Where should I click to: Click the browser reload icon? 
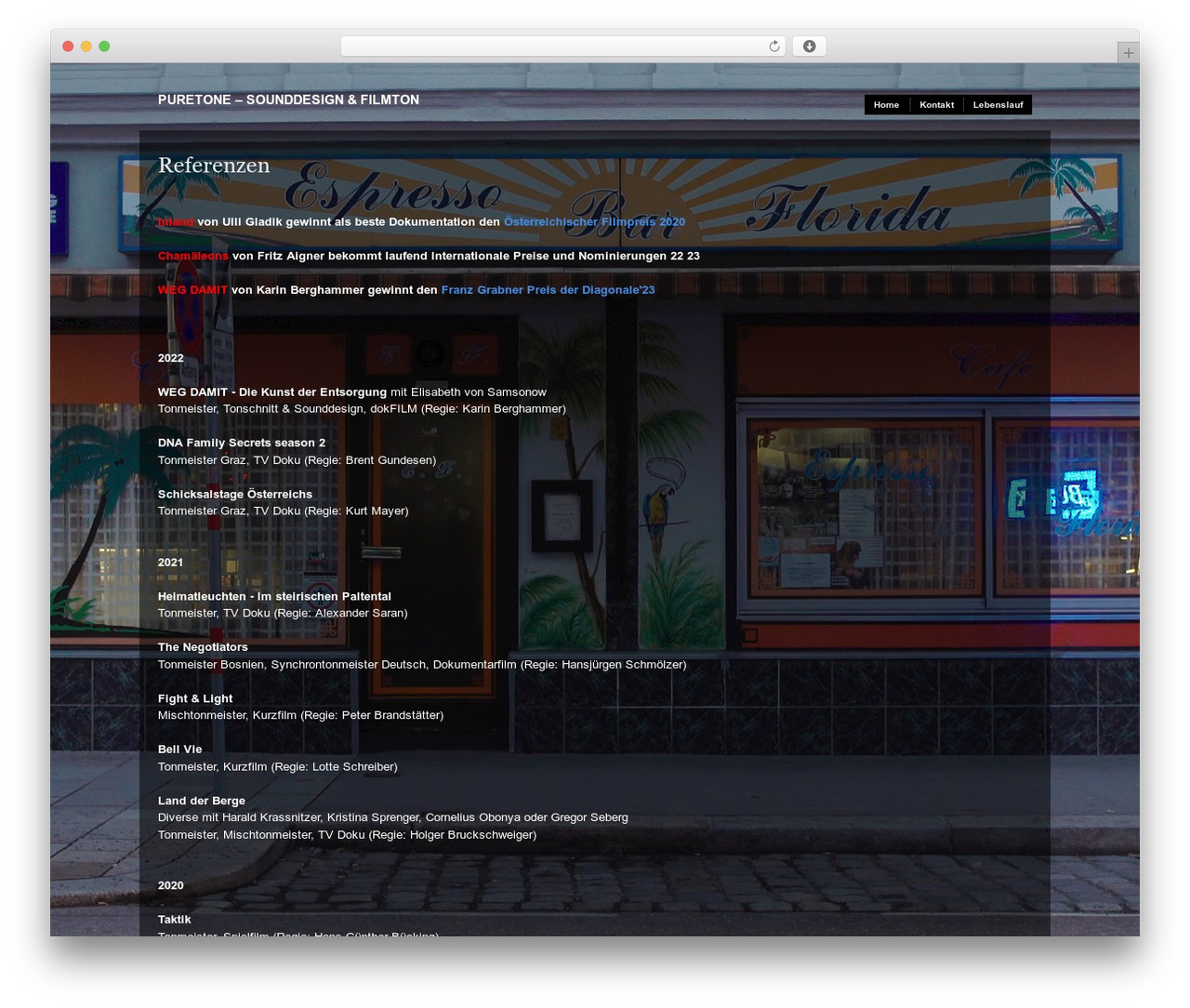[773, 46]
